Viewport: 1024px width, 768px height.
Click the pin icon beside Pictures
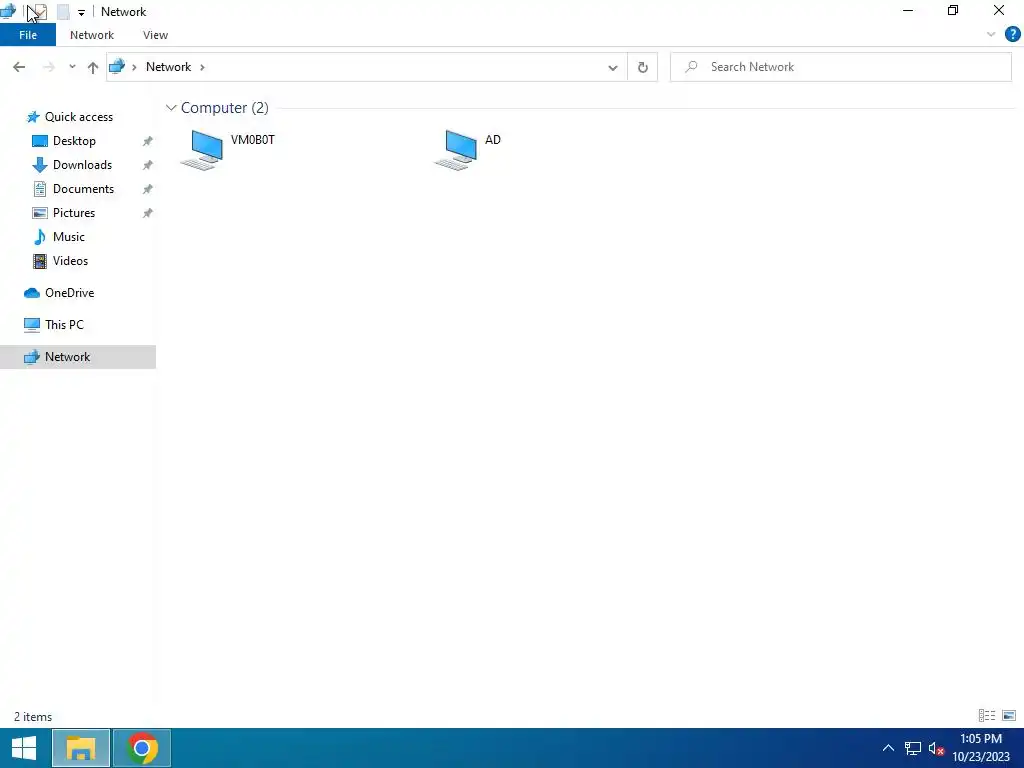click(148, 213)
